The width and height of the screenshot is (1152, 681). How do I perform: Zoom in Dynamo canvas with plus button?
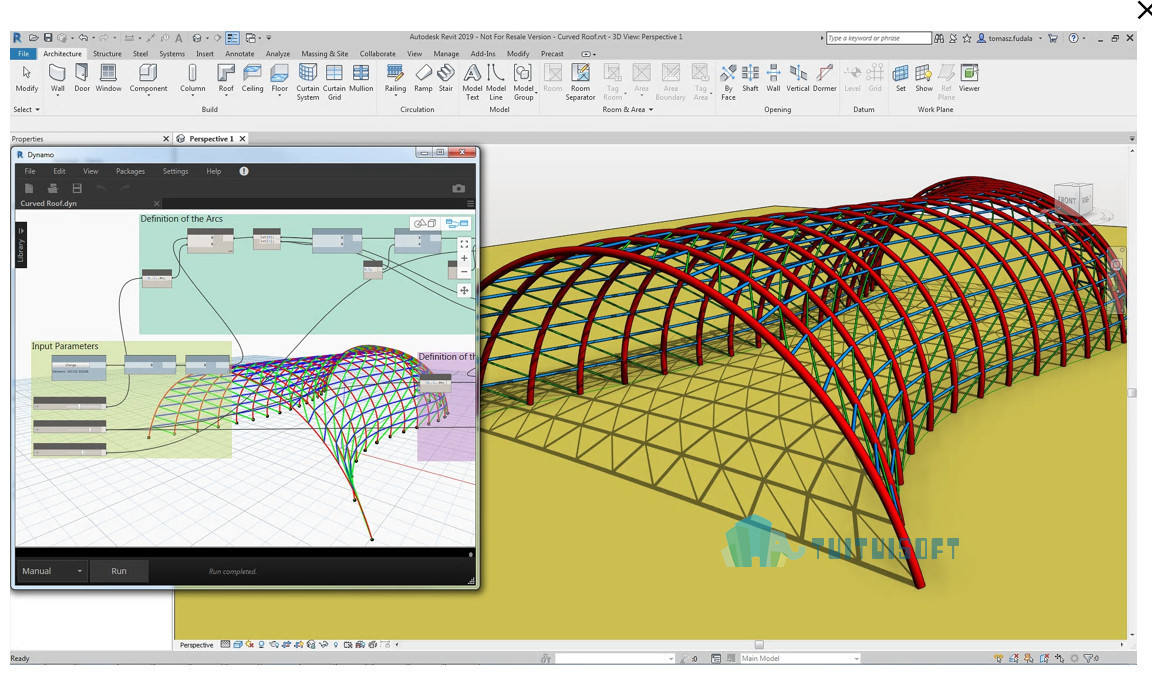[x=464, y=258]
